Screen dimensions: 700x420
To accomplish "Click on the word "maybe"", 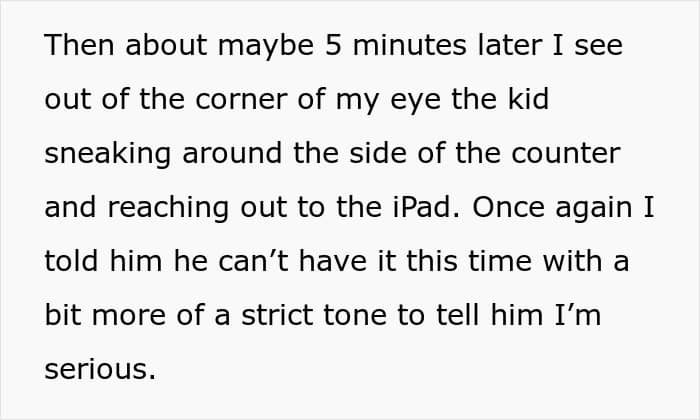I will (266, 46).
